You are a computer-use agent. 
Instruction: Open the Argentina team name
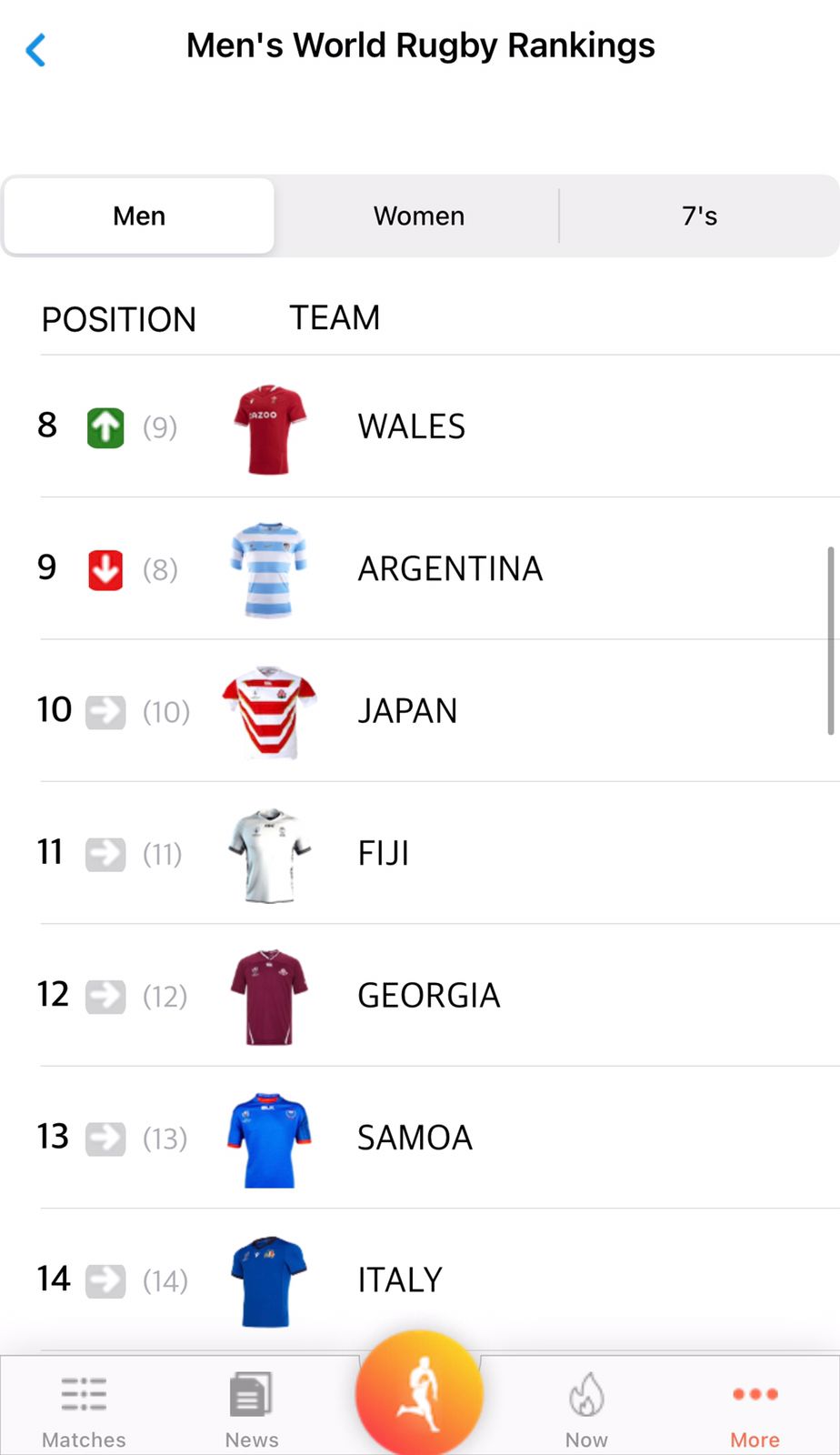pos(450,569)
